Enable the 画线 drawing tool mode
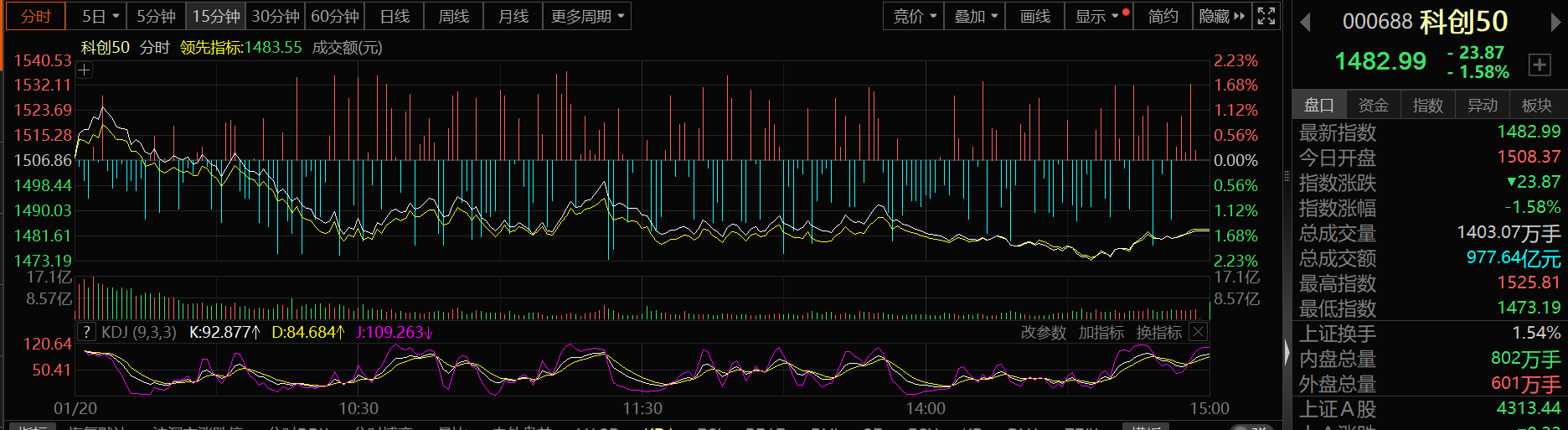1568x430 pixels. coord(1035,16)
